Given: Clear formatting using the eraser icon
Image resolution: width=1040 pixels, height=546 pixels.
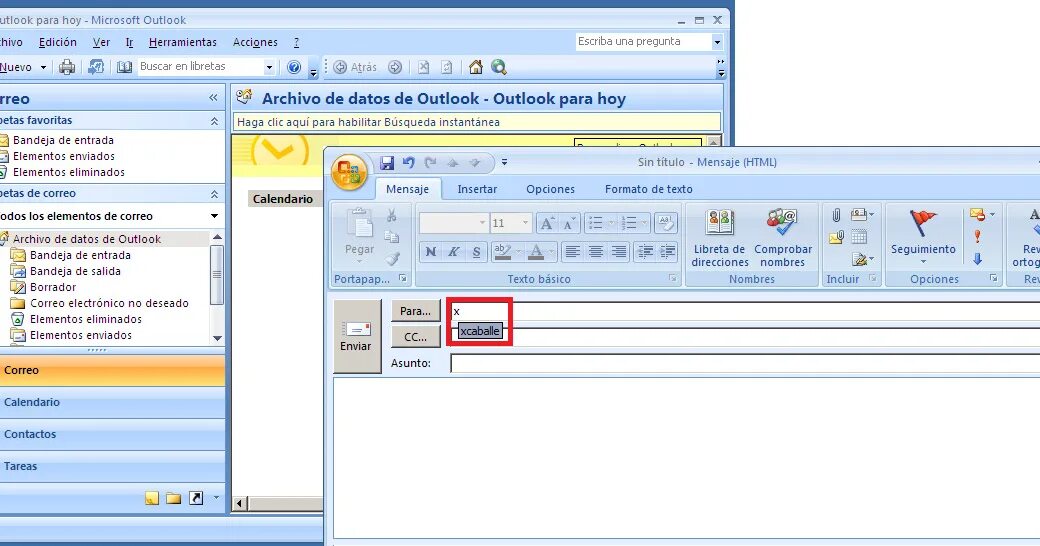Looking at the screenshot, I should click(665, 223).
